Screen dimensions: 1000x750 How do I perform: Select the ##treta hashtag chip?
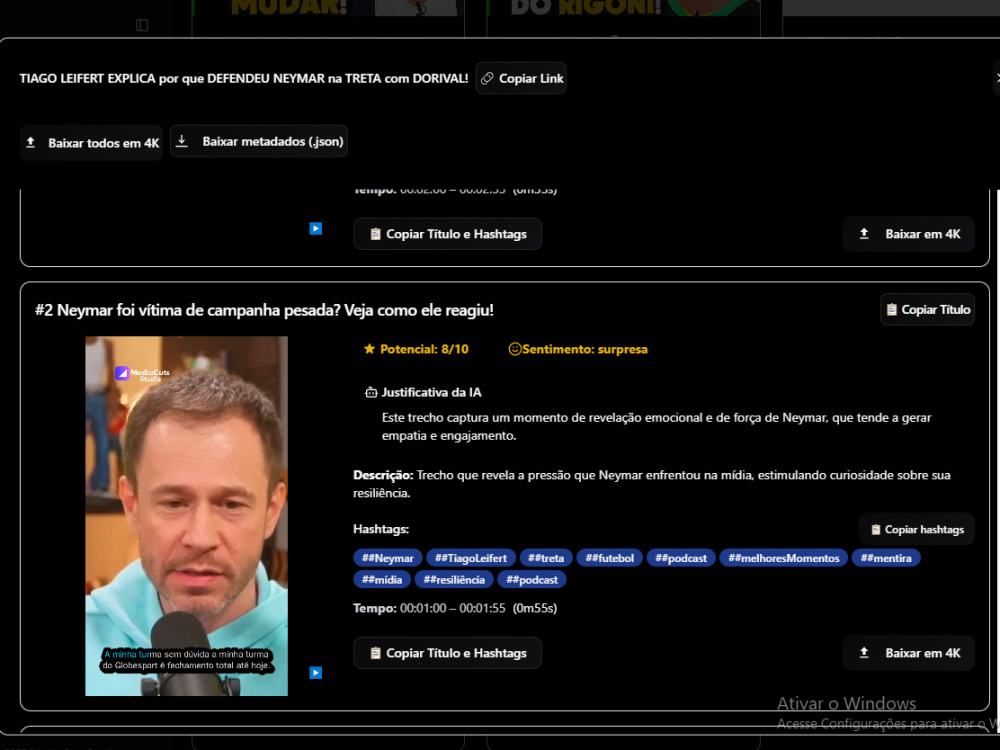(x=546, y=558)
